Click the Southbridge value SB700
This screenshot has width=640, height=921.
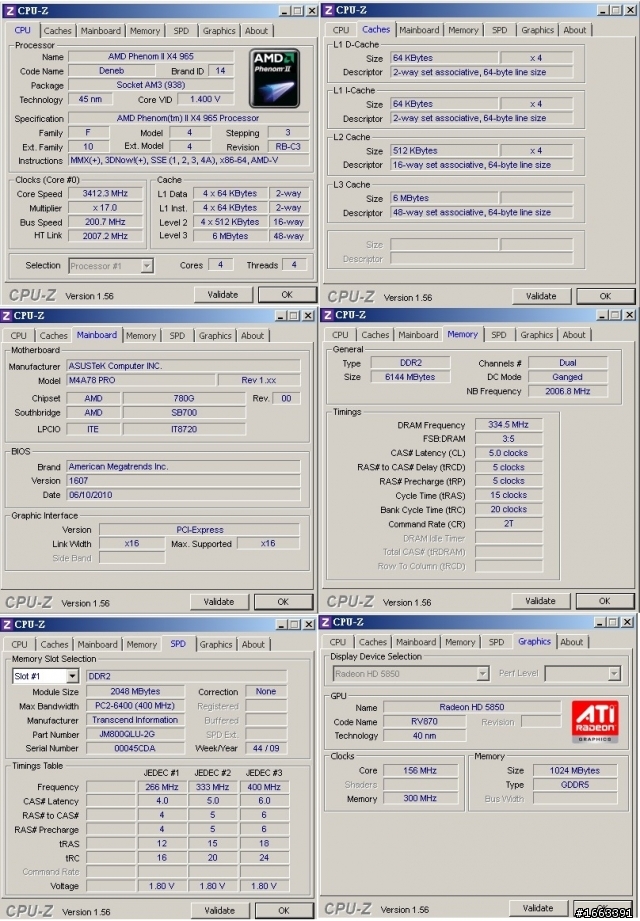tap(184, 412)
